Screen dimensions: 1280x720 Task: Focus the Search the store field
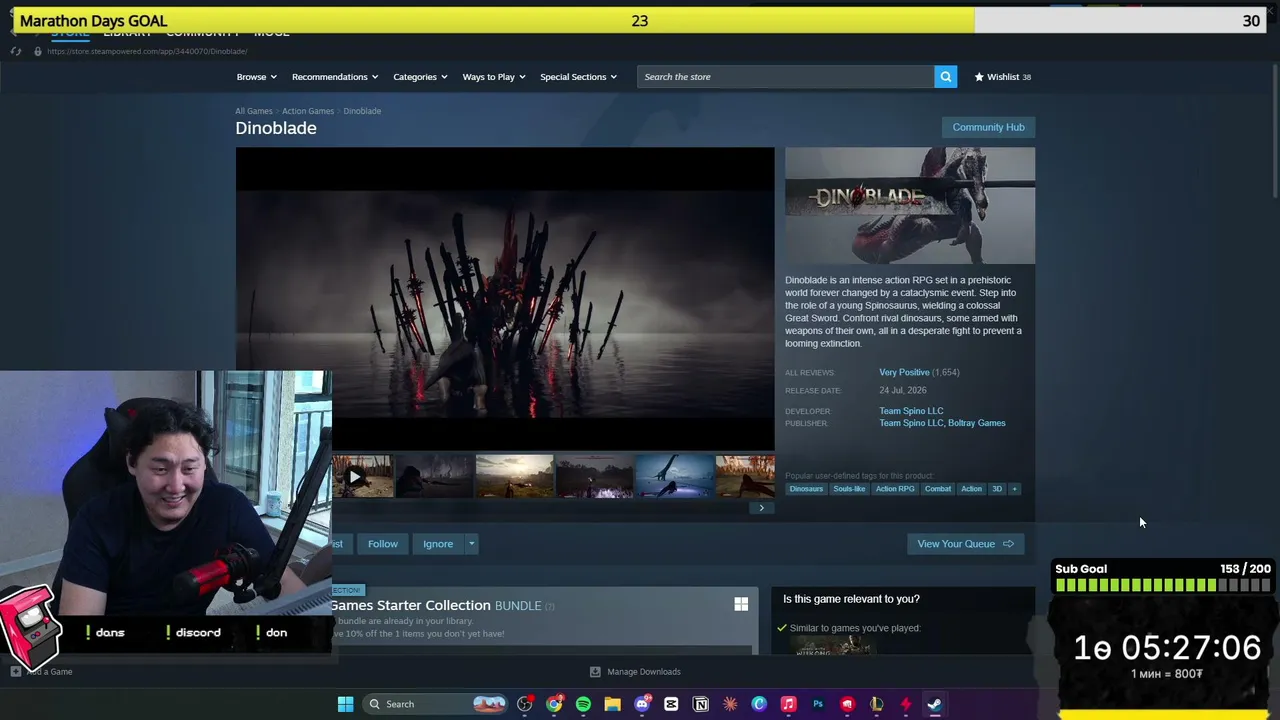pyautogui.click(x=786, y=77)
